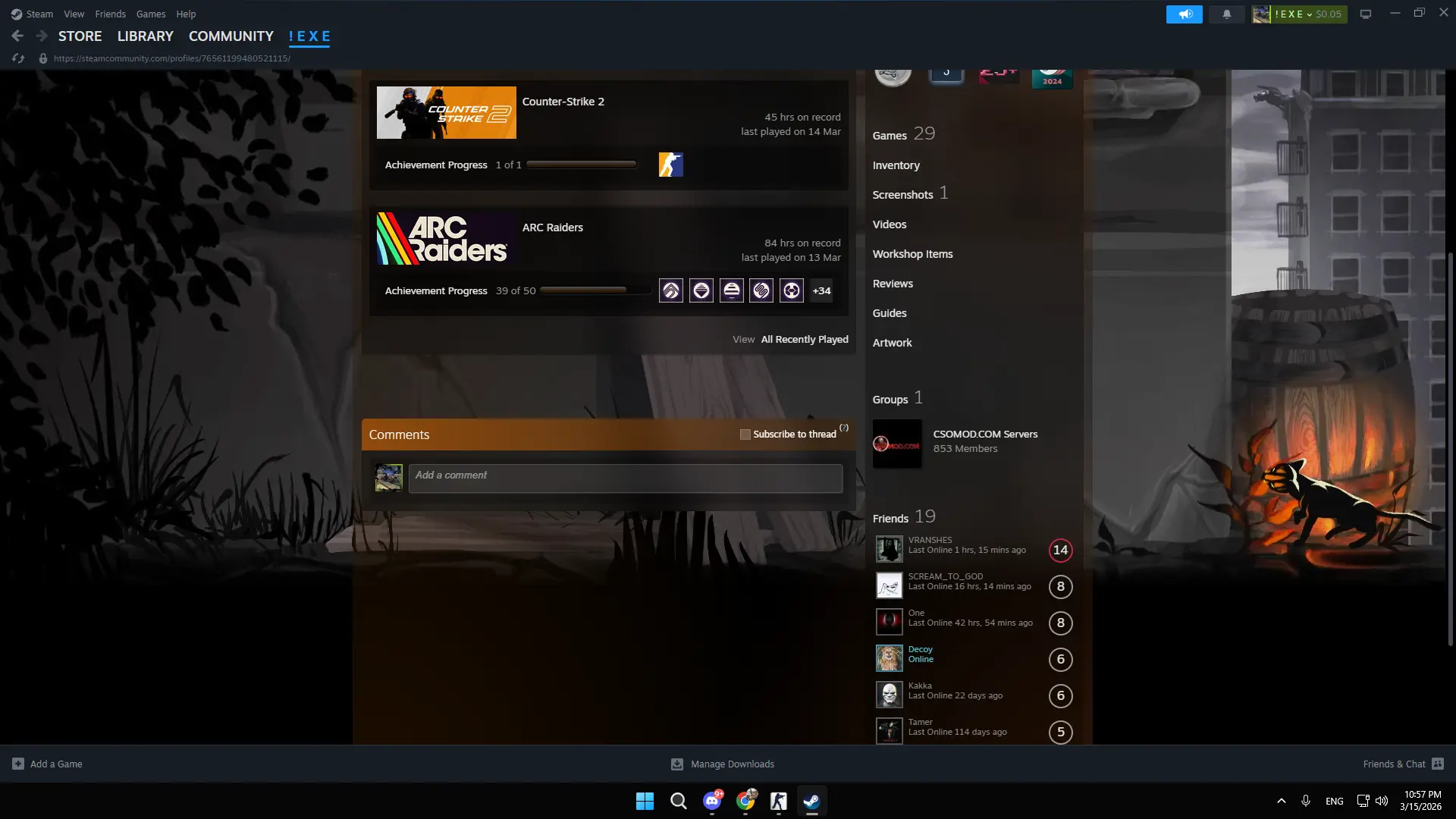The width and height of the screenshot is (1456, 819).
Task: Open the Friends menu
Action: click(111, 14)
